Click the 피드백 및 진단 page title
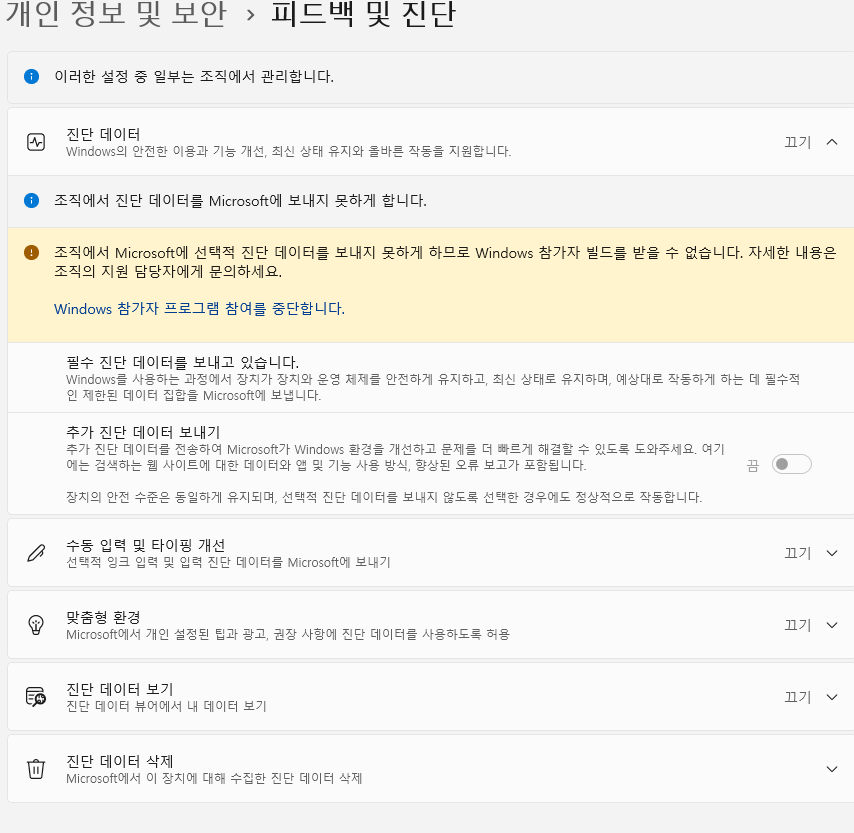854x833 pixels. (x=363, y=13)
